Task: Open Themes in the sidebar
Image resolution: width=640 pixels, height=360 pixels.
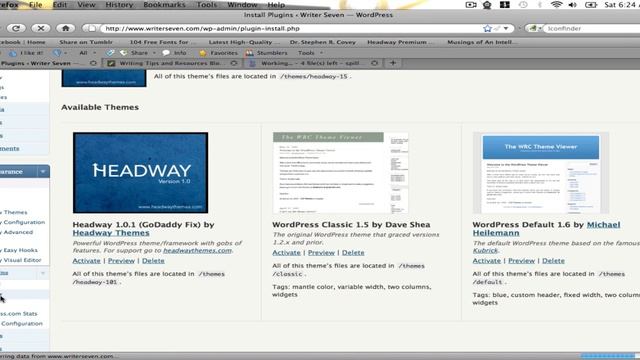Action: [x=14, y=212]
